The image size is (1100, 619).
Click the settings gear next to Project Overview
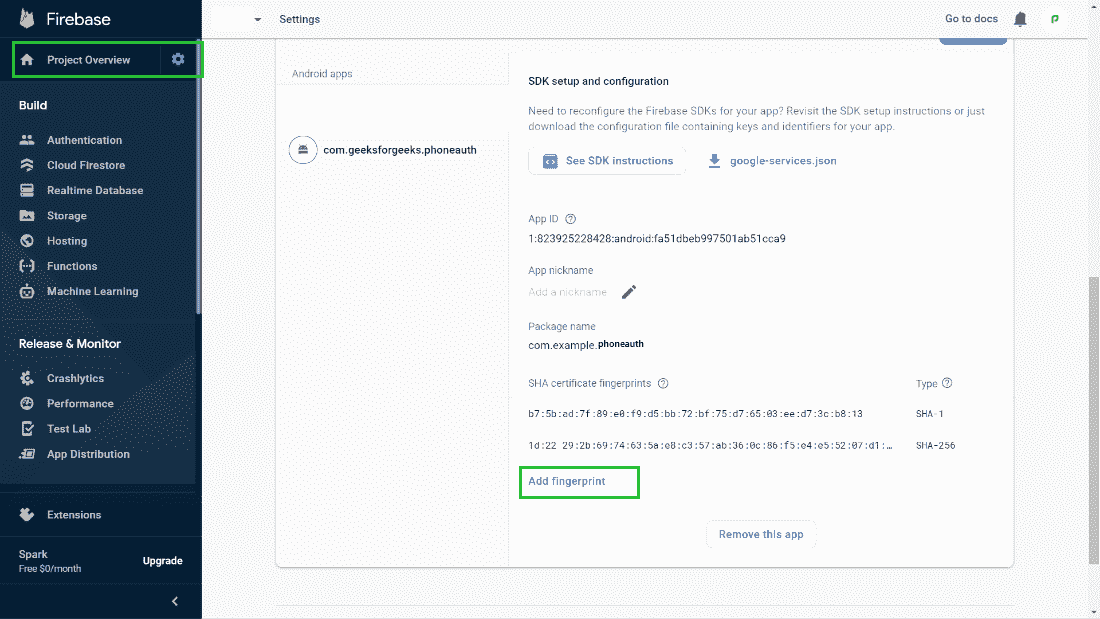click(178, 60)
